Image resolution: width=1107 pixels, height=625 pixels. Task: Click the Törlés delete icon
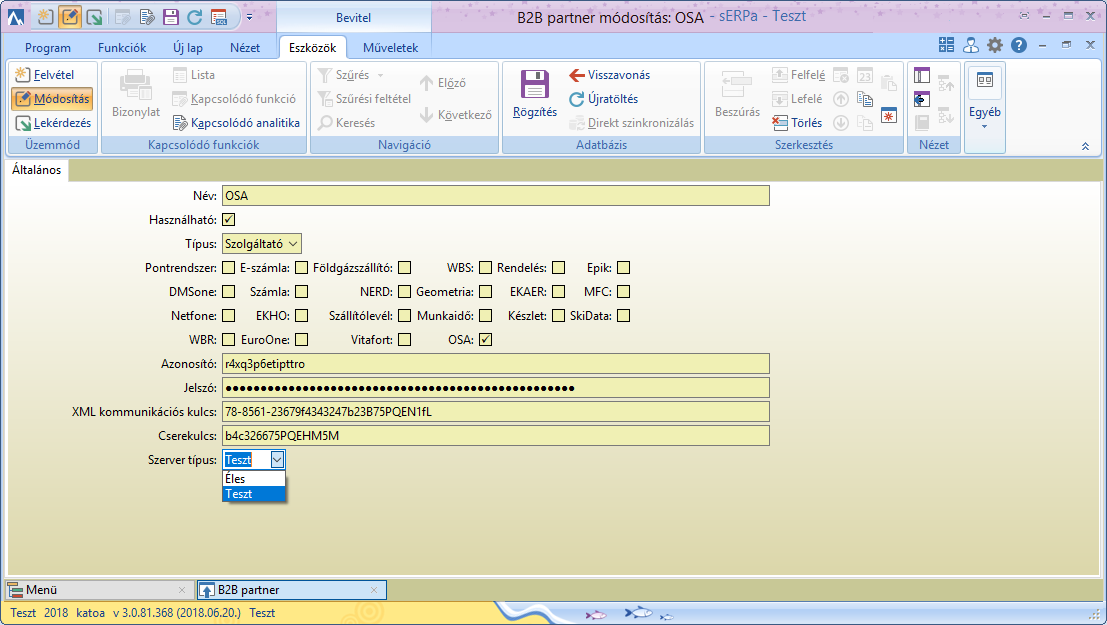point(779,123)
